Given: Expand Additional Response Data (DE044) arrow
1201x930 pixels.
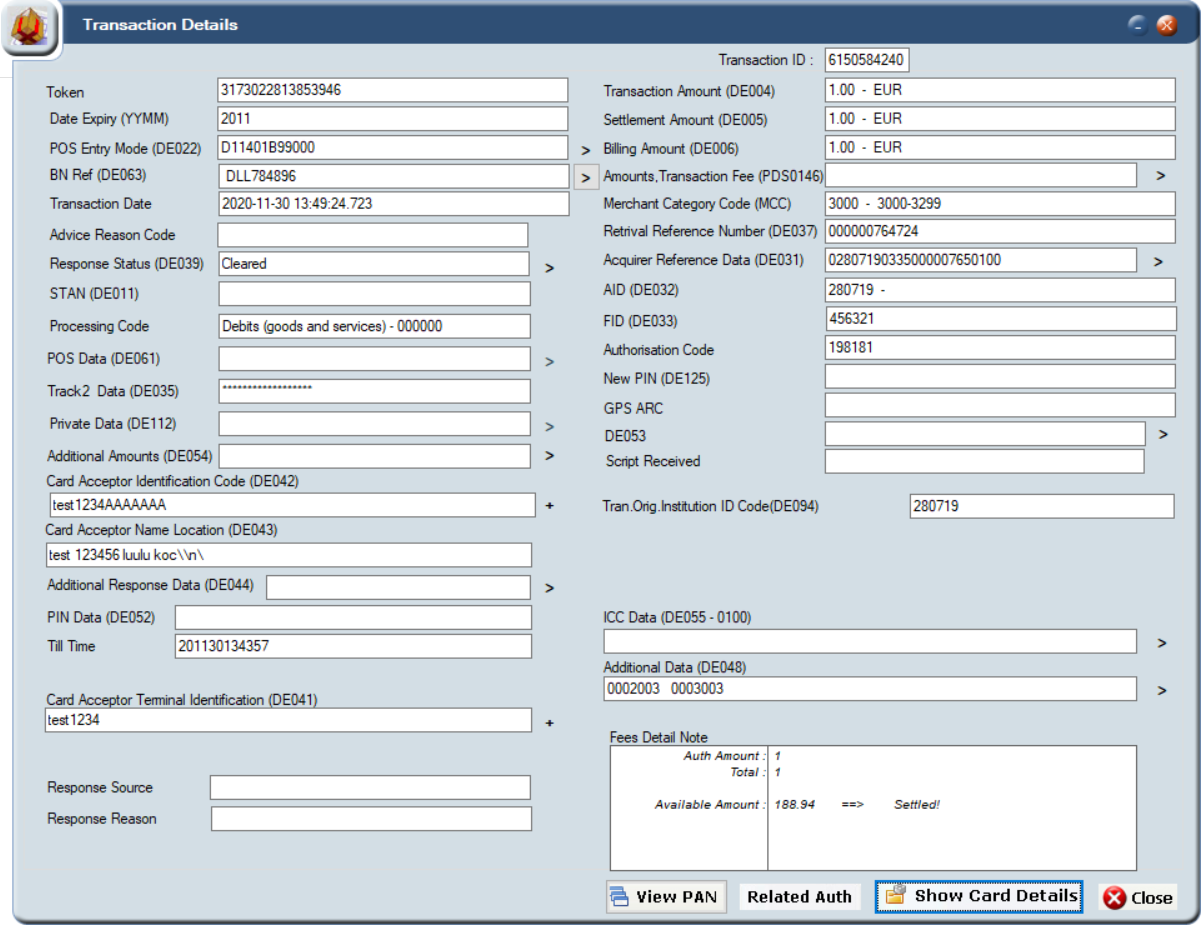Looking at the screenshot, I should (549, 588).
